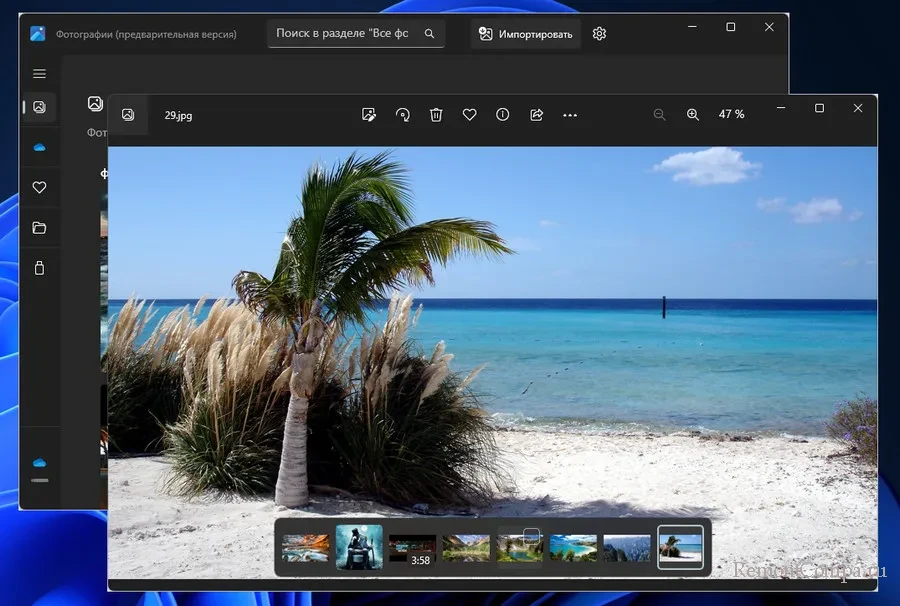Click the gallery header icon in Photos window
The height and width of the screenshot is (606, 900).
[95, 103]
